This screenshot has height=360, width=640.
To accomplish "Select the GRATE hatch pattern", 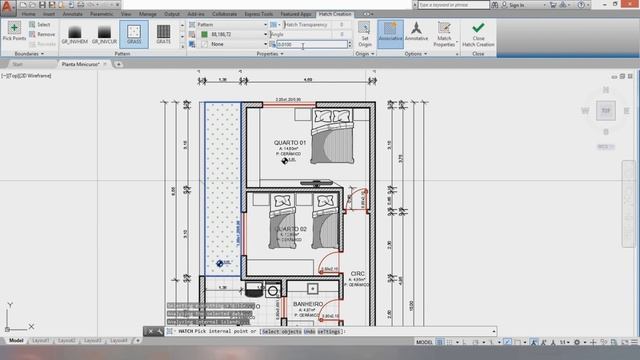I will click(163, 34).
